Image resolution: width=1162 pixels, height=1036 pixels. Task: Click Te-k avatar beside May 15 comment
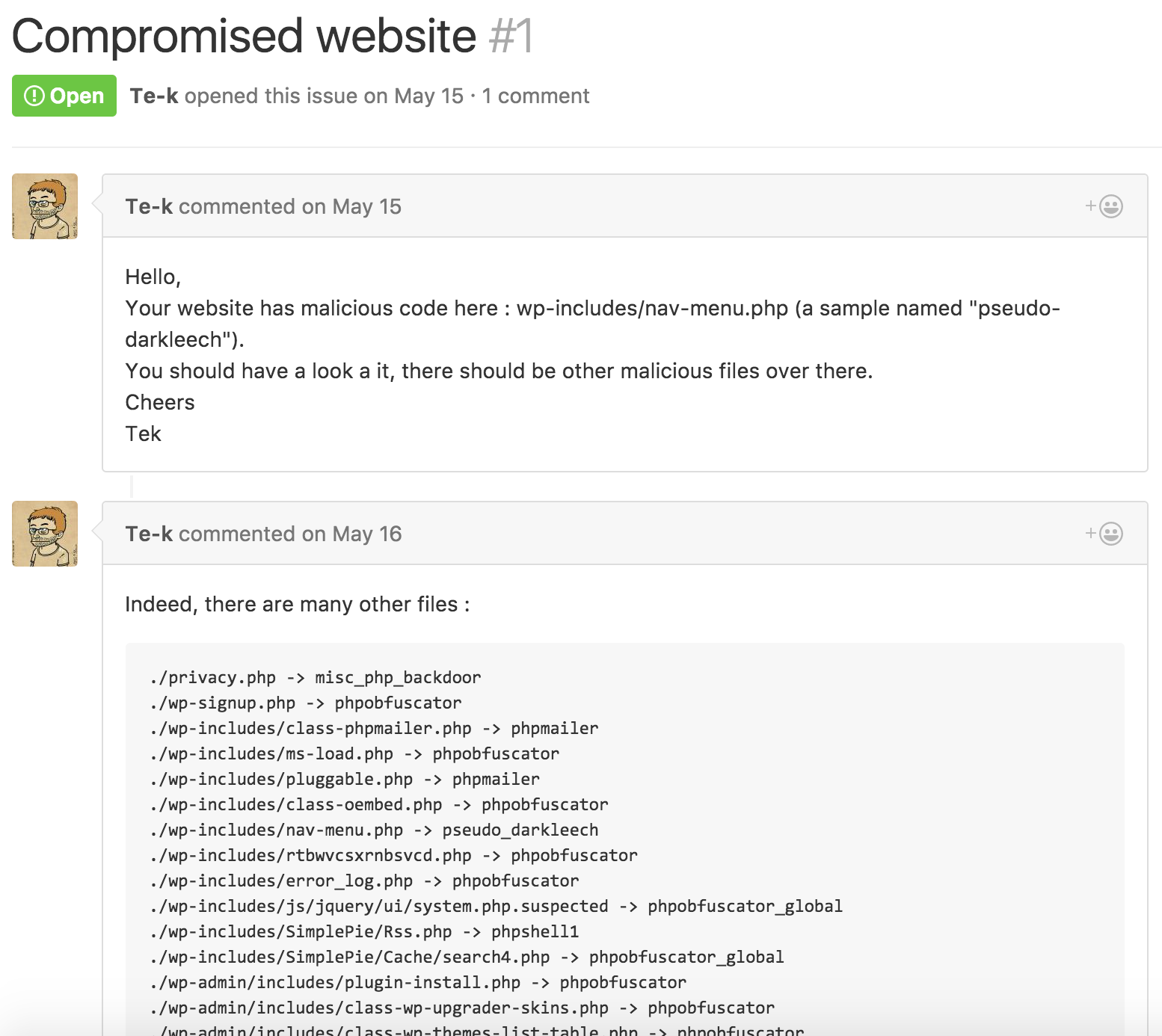pos(45,206)
